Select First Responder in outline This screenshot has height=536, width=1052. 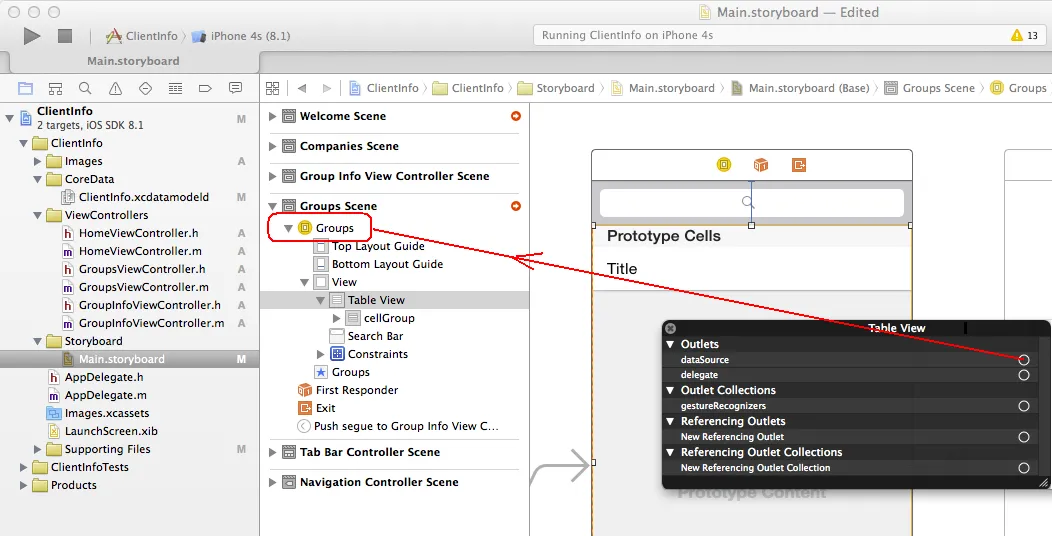(x=348, y=390)
